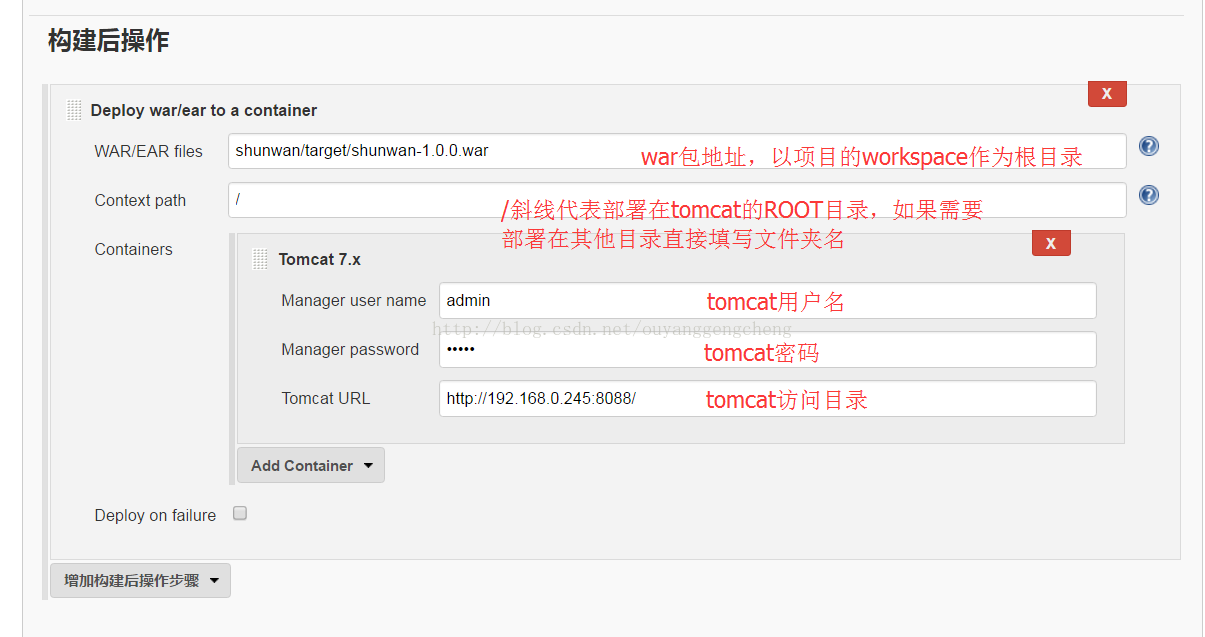Grab the Tomcat 7.x drag handle
The width and height of the screenshot is (1205, 637).
[x=260, y=259]
